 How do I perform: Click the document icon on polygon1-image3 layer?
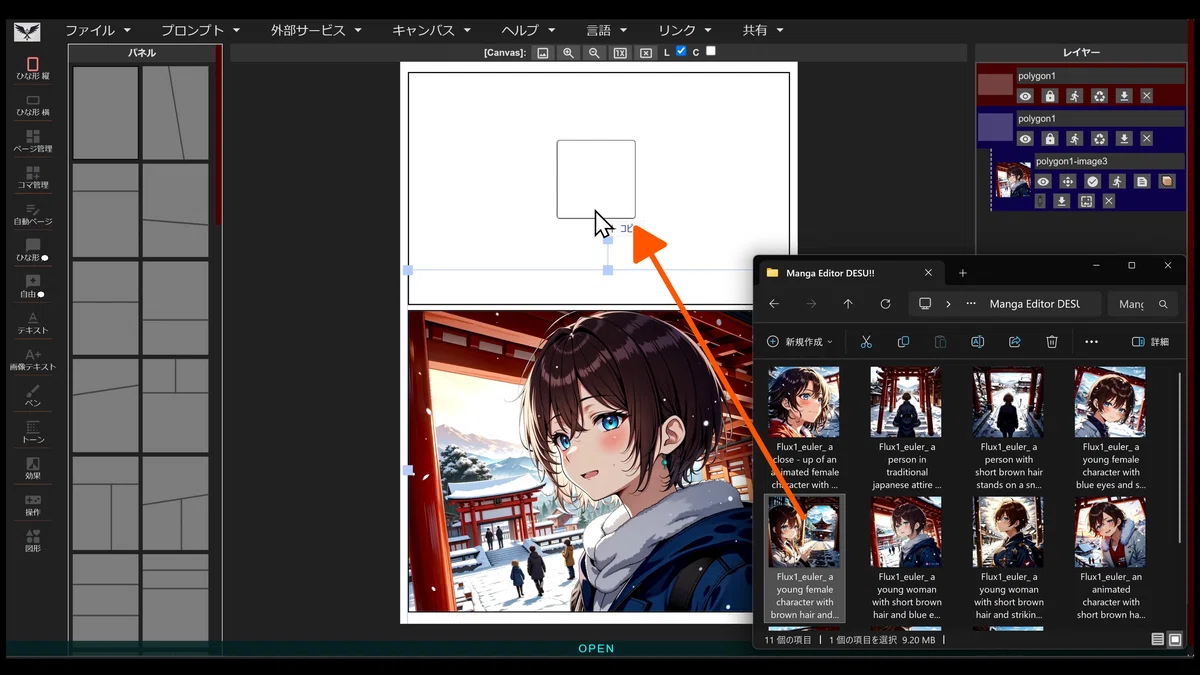pos(1142,182)
